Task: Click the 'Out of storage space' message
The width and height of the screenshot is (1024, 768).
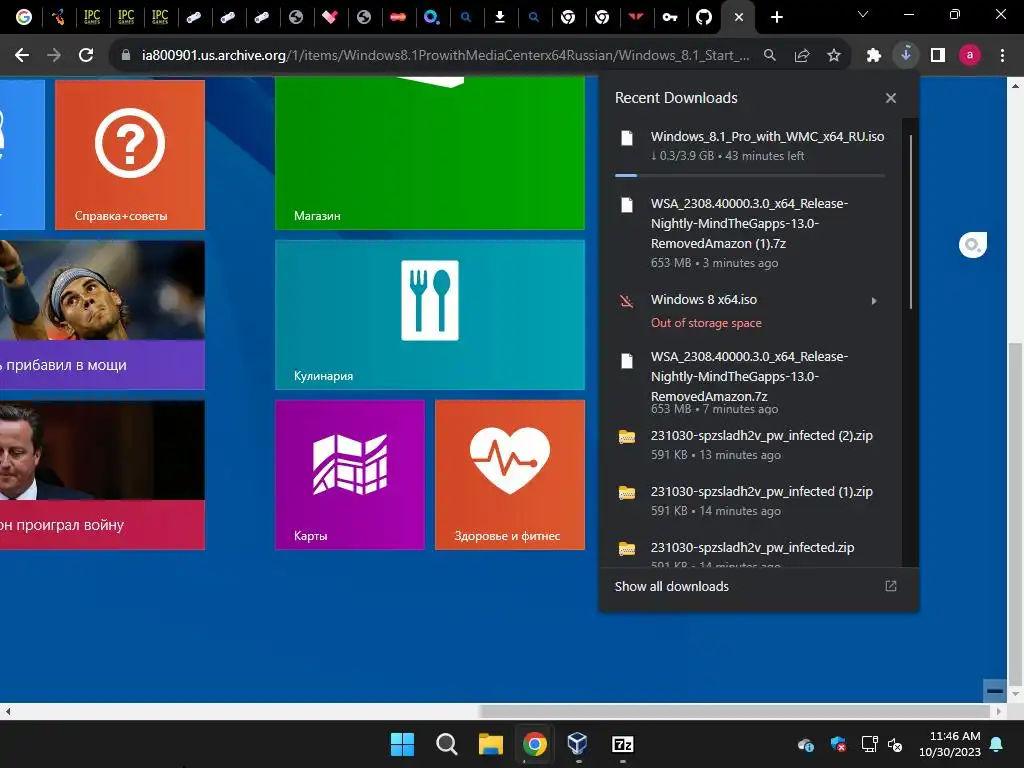Action: click(x=706, y=323)
